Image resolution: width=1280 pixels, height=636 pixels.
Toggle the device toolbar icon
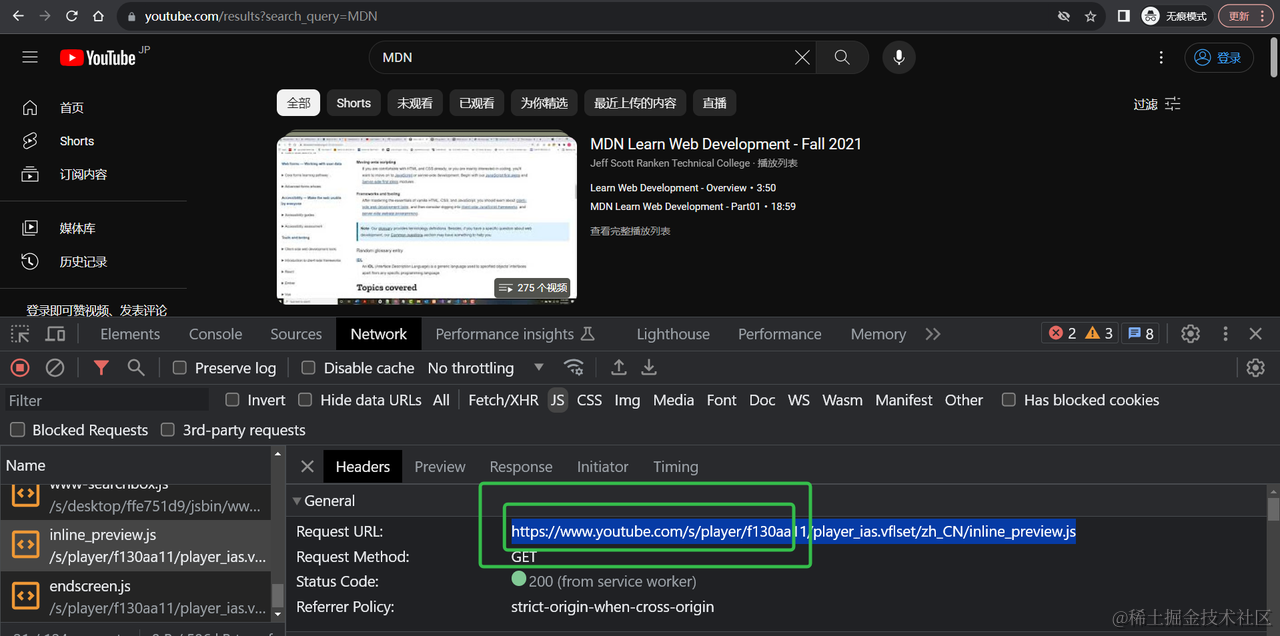point(55,334)
